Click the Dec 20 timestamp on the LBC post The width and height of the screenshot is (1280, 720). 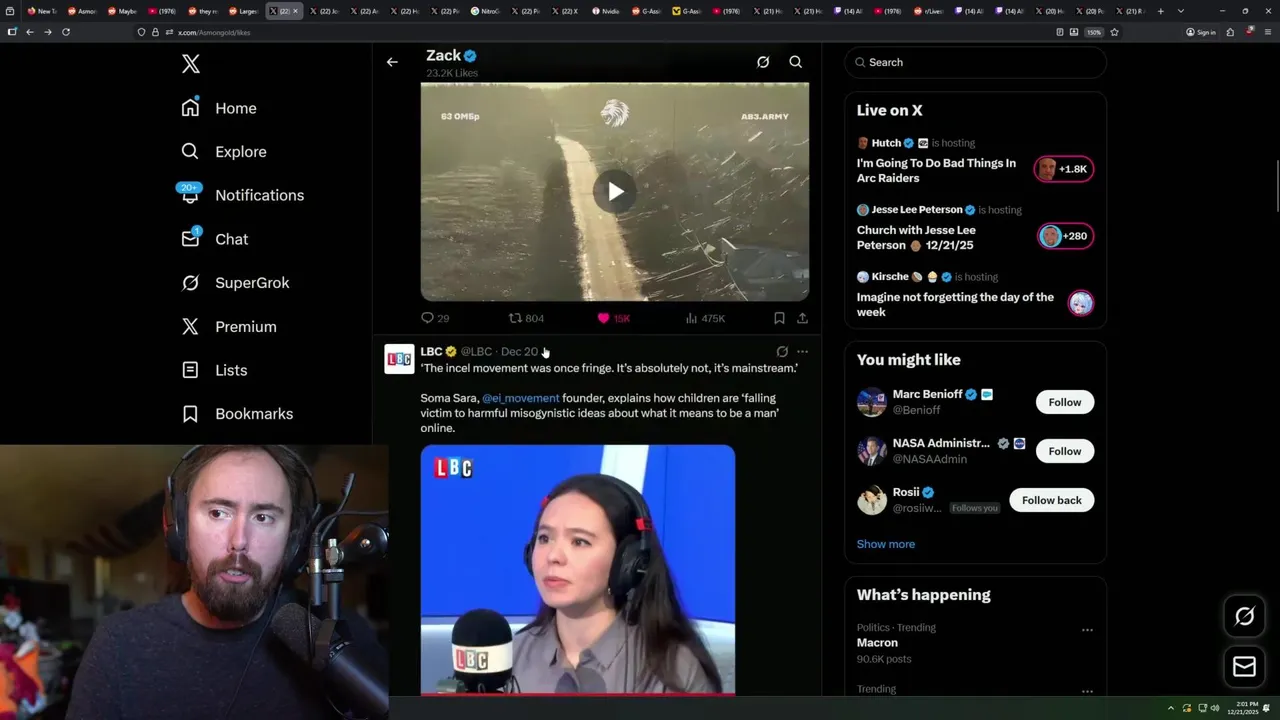[x=519, y=352]
